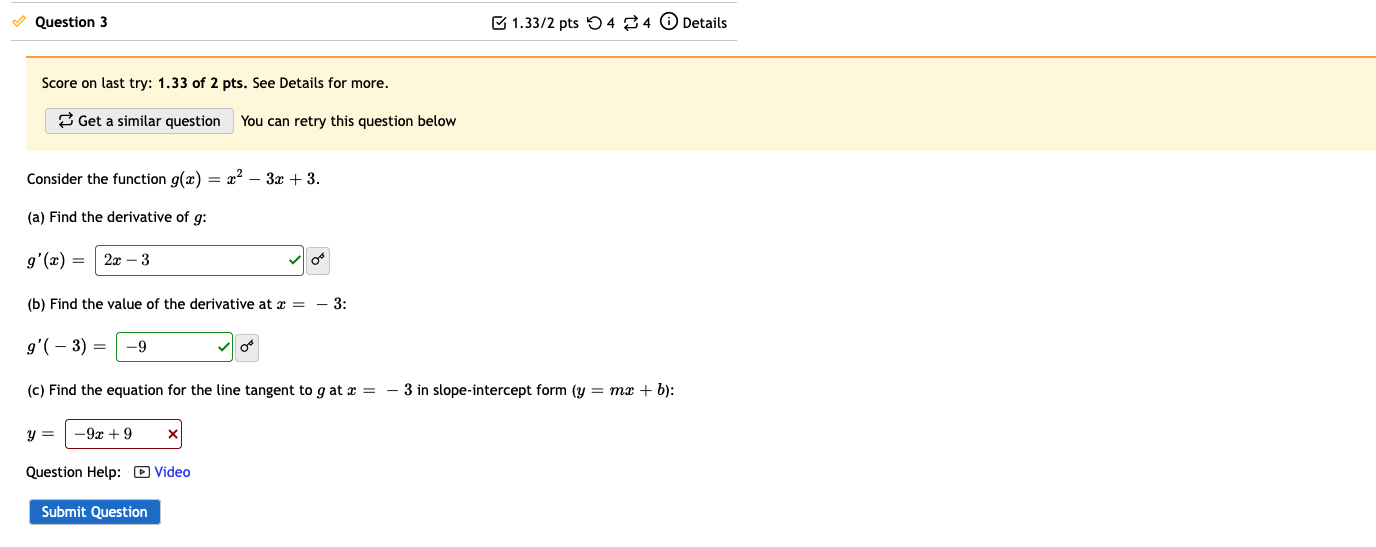Viewport: 1376px width, 547px height.
Task: Click the Question 3 heading
Action: coord(71,22)
